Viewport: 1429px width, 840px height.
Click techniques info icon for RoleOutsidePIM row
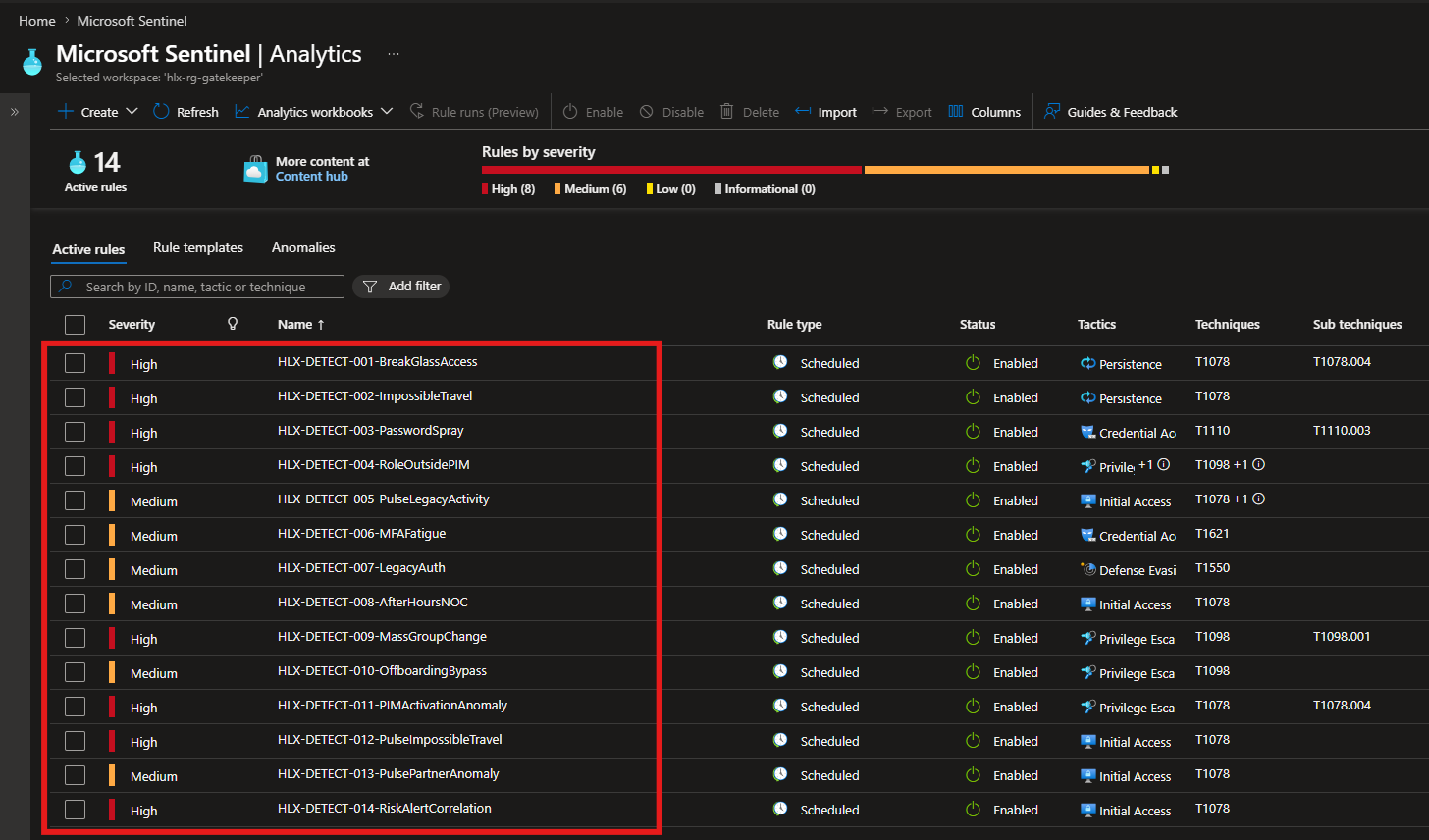tap(1259, 464)
